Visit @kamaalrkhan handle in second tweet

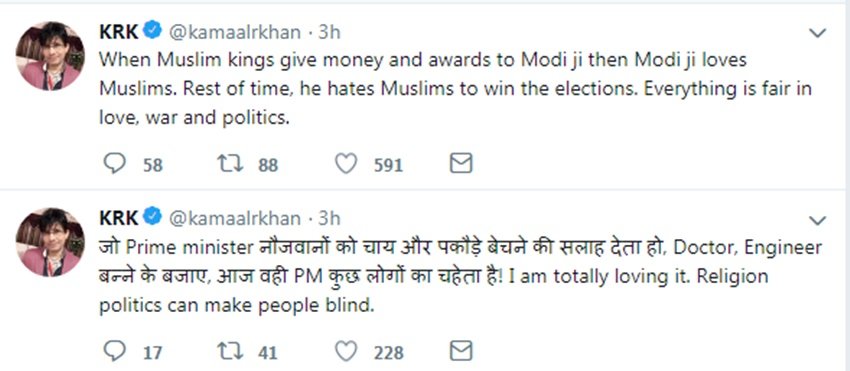pyautogui.click(x=235, y=219)
